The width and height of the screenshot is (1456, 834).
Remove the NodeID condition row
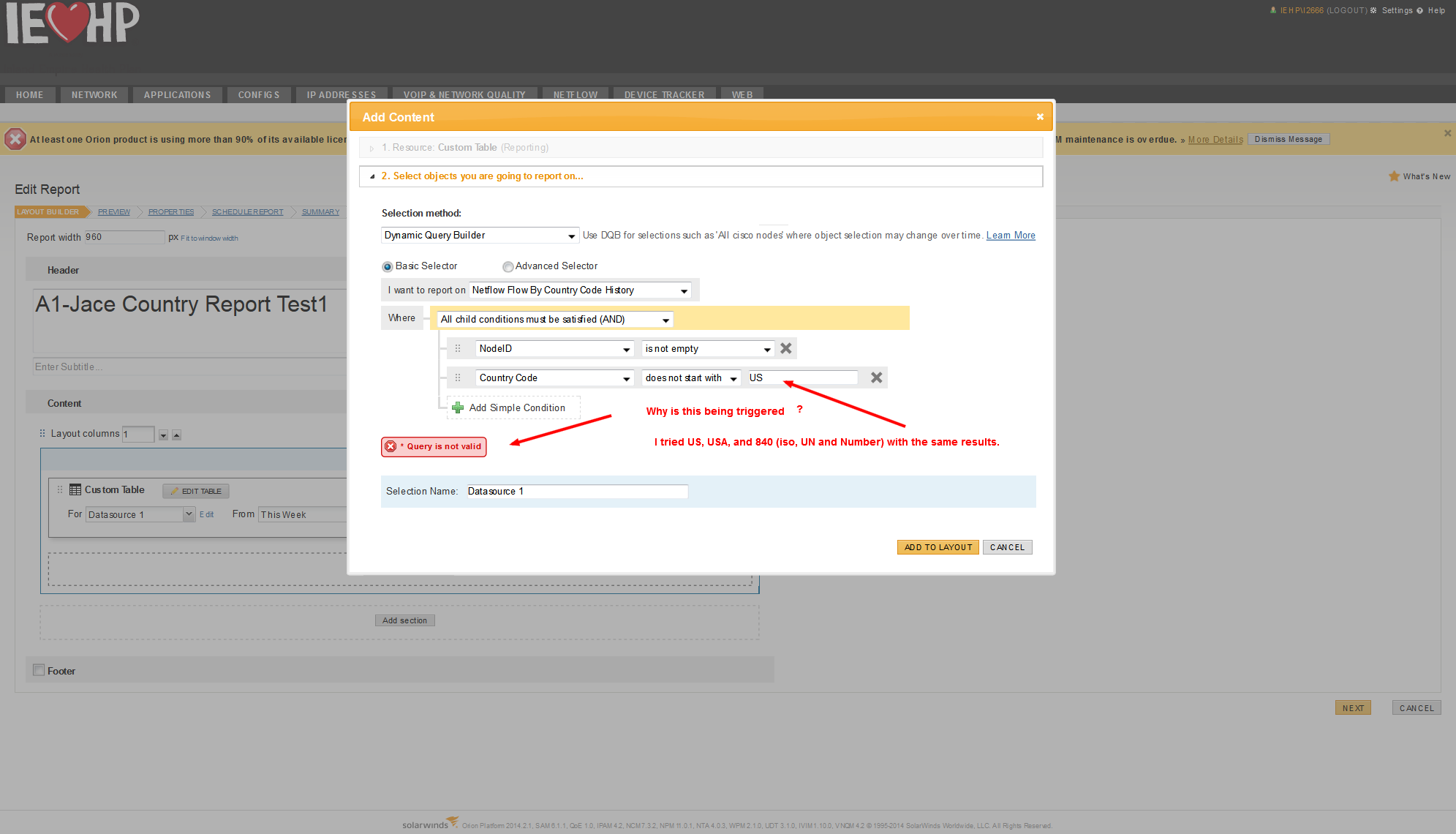(x=785, y=348)
